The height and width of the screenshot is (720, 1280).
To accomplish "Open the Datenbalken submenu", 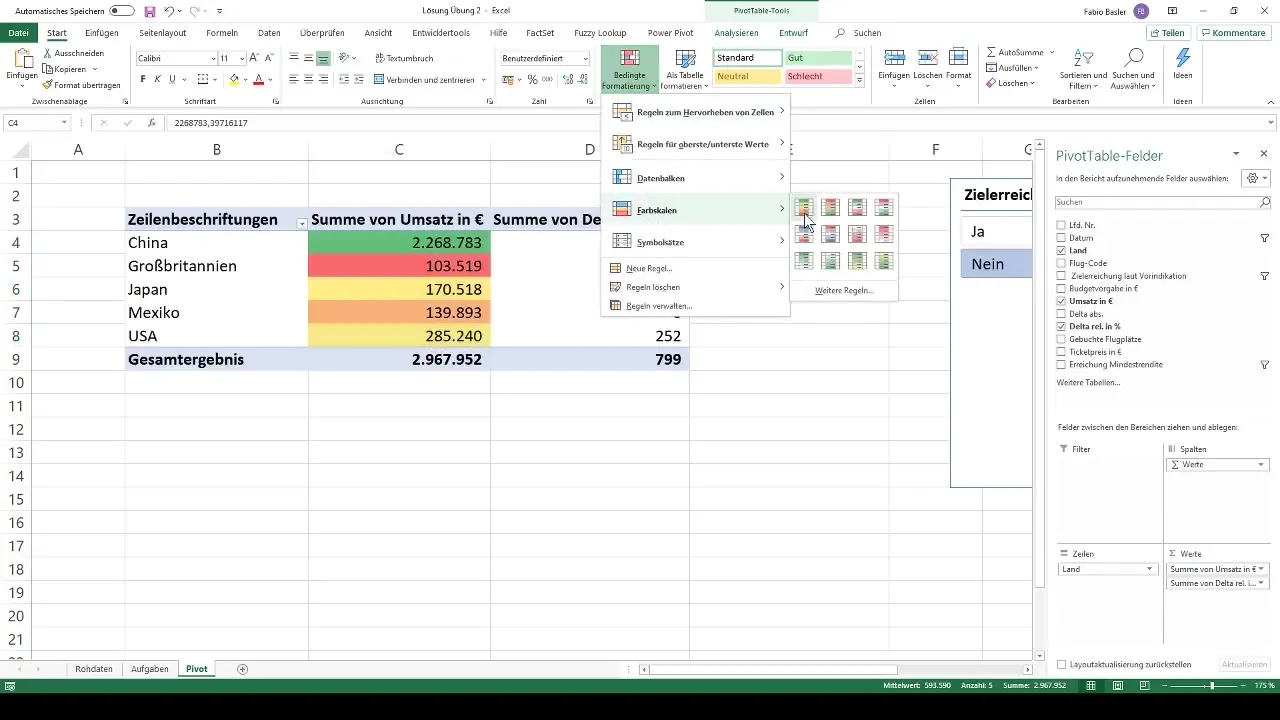I will coord(696,177).
